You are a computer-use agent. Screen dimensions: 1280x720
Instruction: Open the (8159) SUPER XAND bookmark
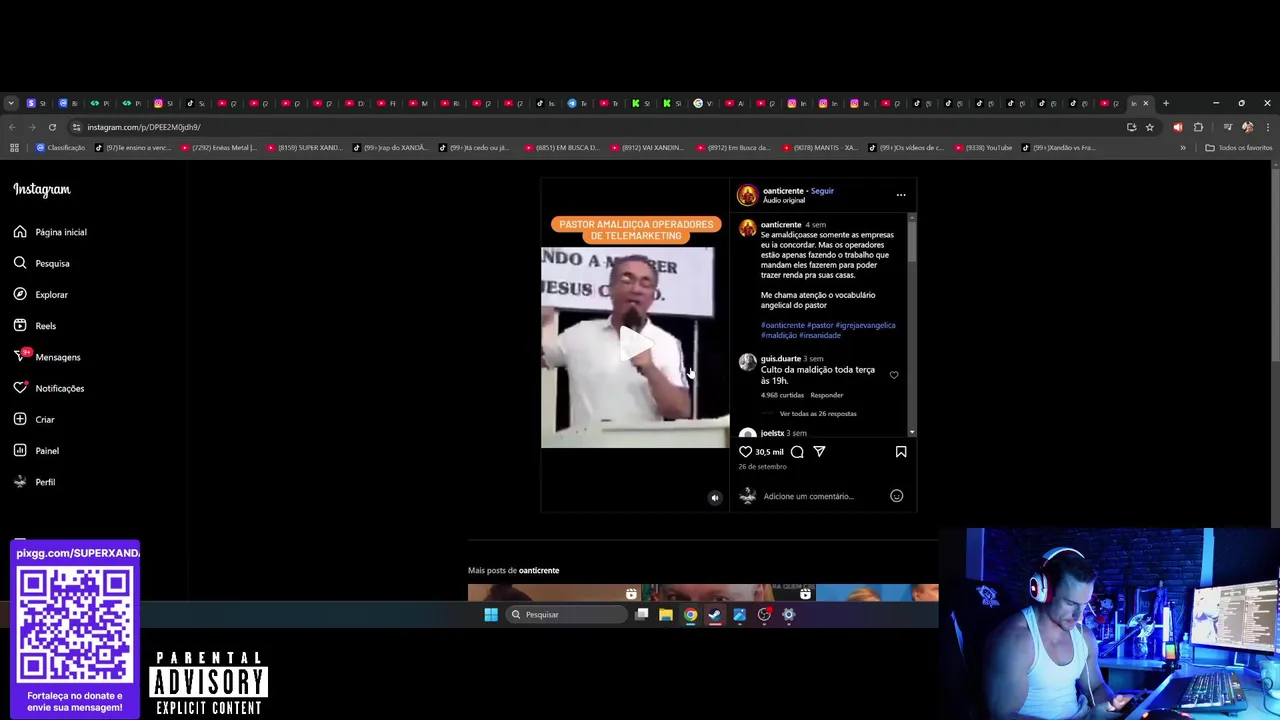[x=304, y=148]
